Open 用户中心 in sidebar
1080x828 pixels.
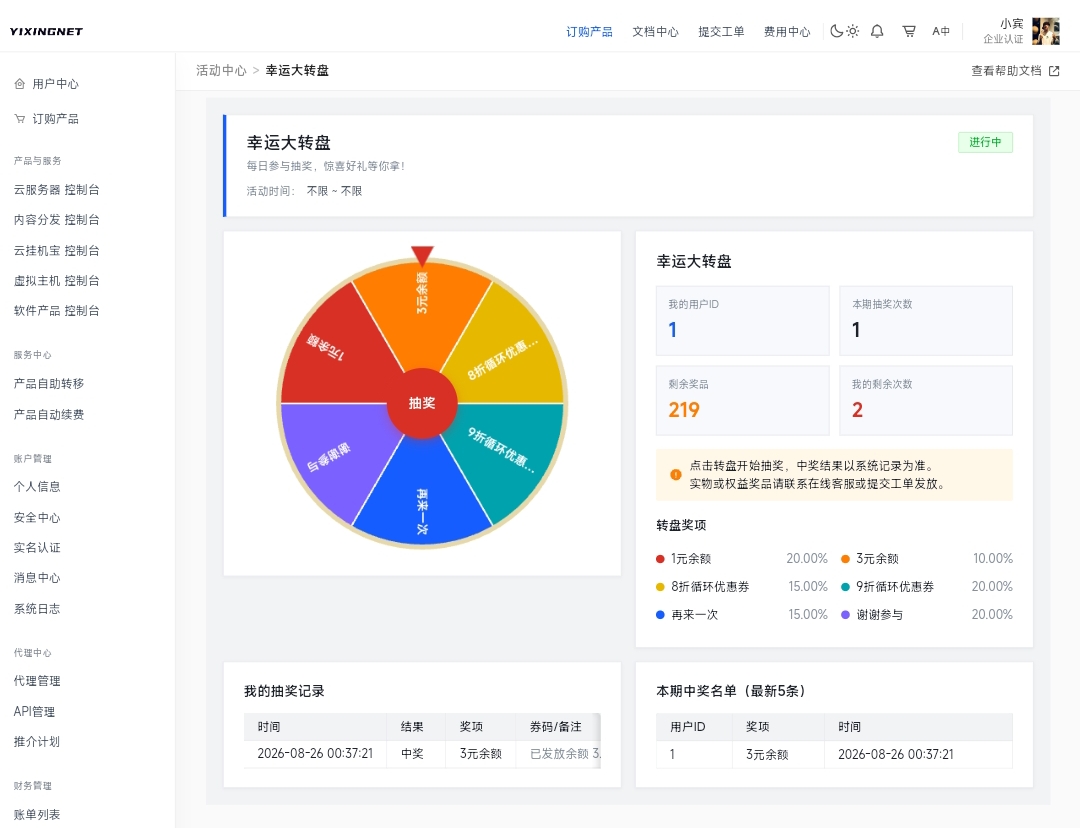(x=56, y=84)
